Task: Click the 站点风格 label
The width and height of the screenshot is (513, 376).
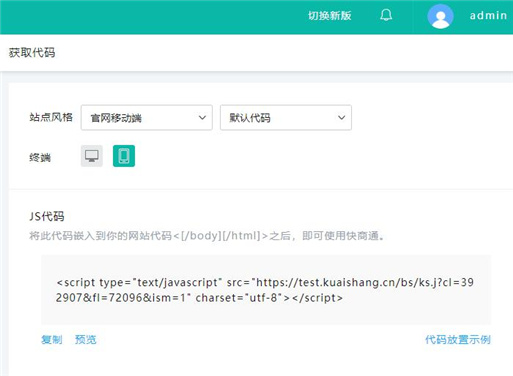Action: click(x=51, y=117)
